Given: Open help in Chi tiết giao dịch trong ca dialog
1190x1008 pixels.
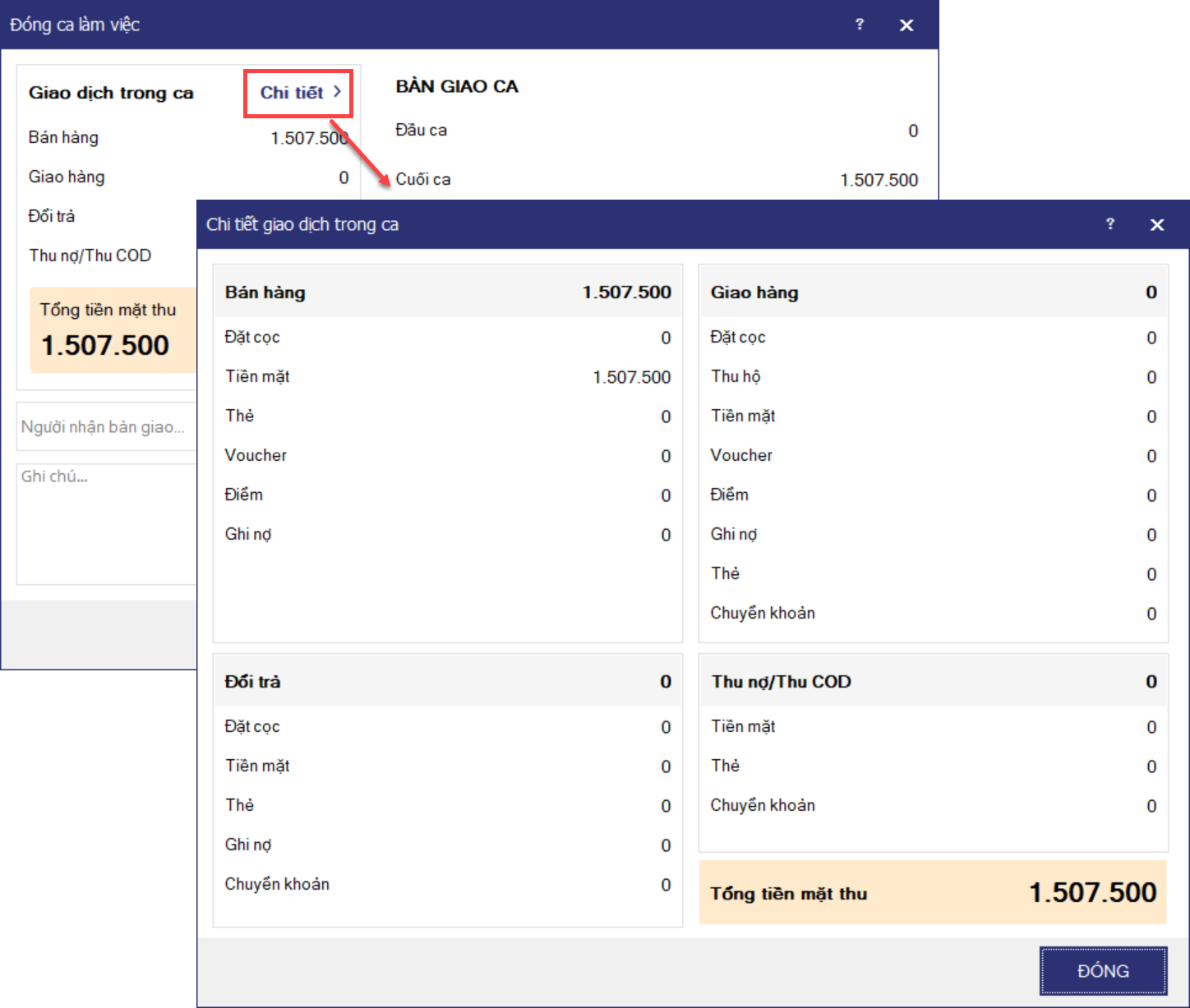Looking at the screenshot, I should tap(1110, 223).
